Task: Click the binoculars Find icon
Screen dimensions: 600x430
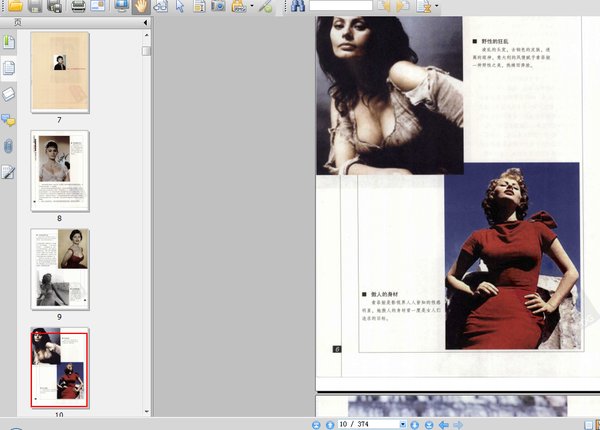Action: point(298,7)
